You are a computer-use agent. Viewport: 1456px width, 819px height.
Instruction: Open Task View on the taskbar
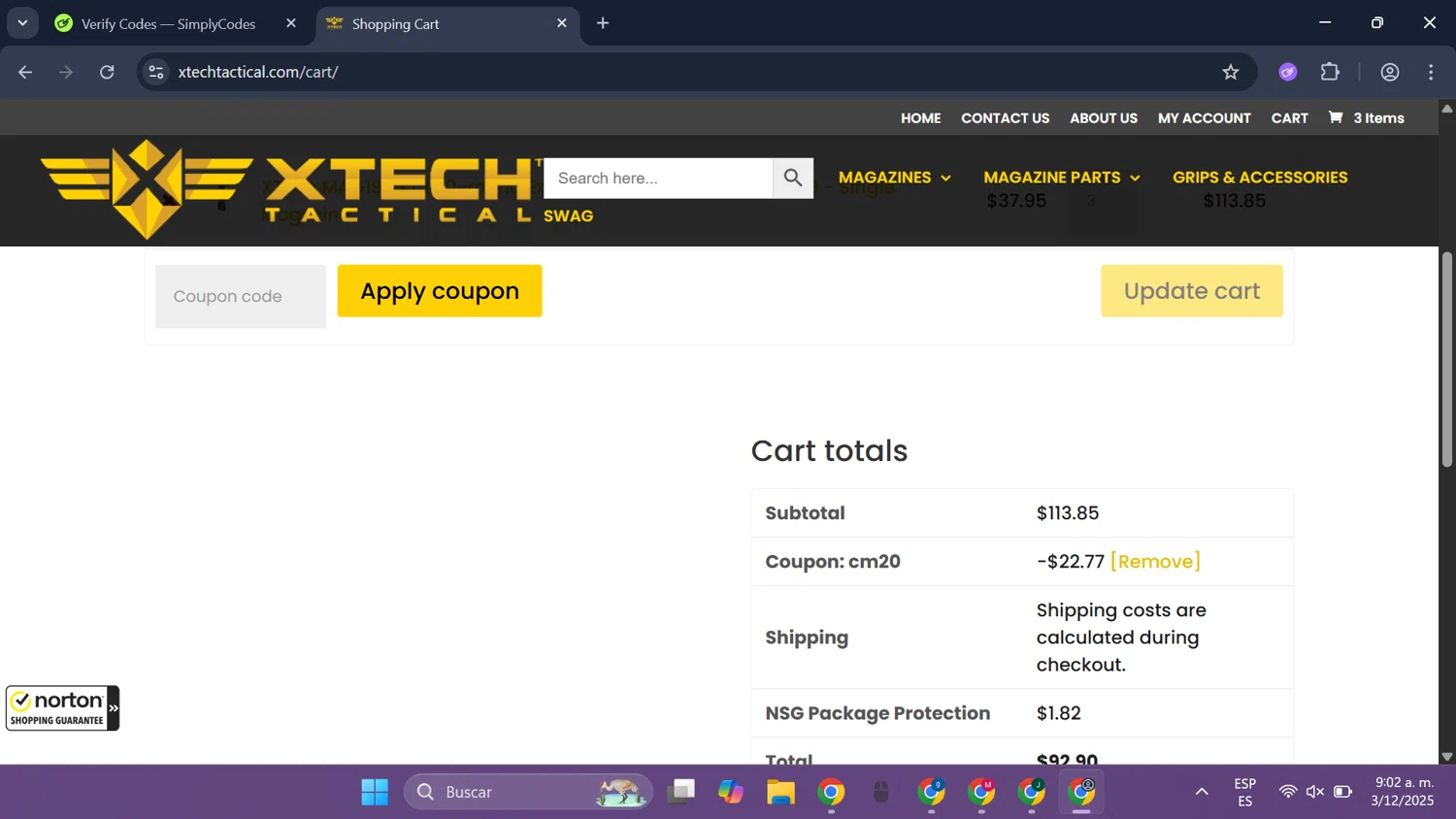pyautogui.click(x=681, y=792)
